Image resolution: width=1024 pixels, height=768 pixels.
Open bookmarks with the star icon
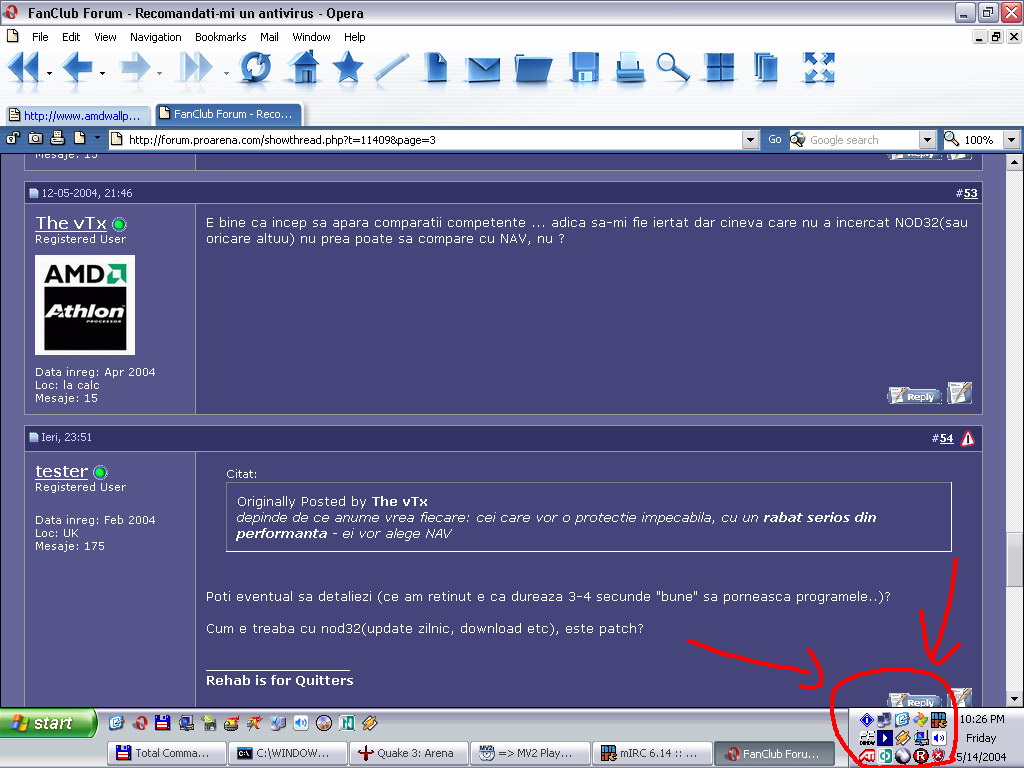(x=347, y=68)
